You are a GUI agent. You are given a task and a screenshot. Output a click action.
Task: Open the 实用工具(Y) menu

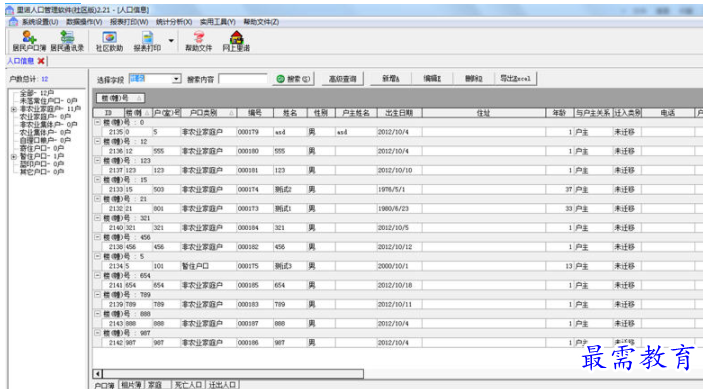pyautogui.click(x=217, y=22)
